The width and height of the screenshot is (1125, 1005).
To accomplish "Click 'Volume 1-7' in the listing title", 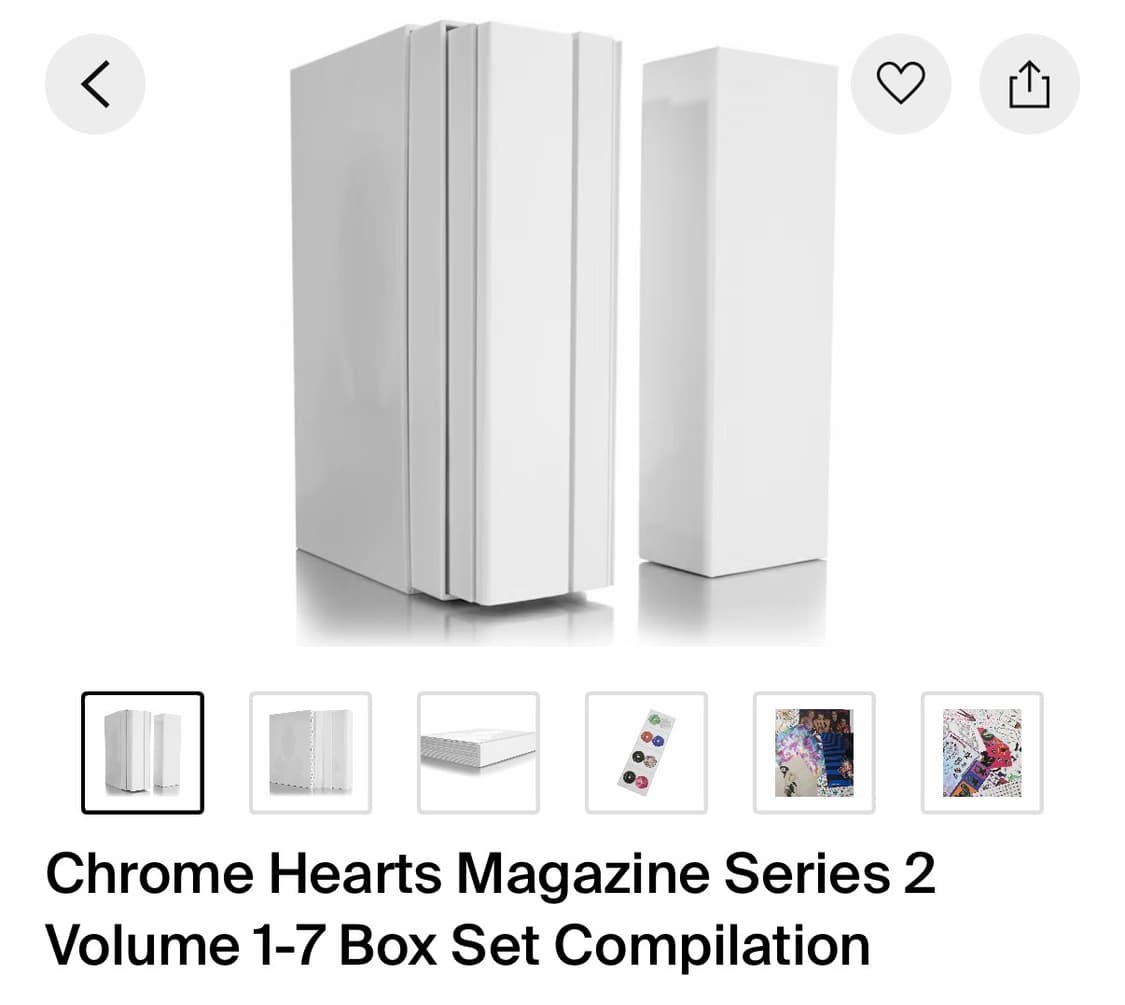I will click(185, 945).
